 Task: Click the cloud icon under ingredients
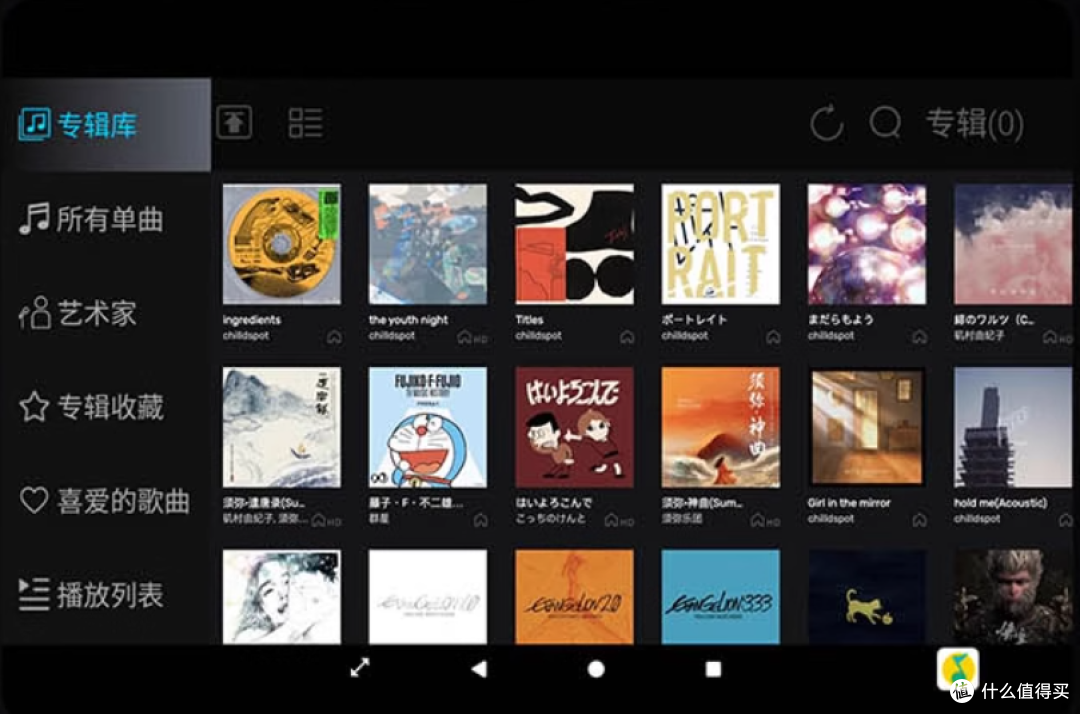tap(334, 337)
